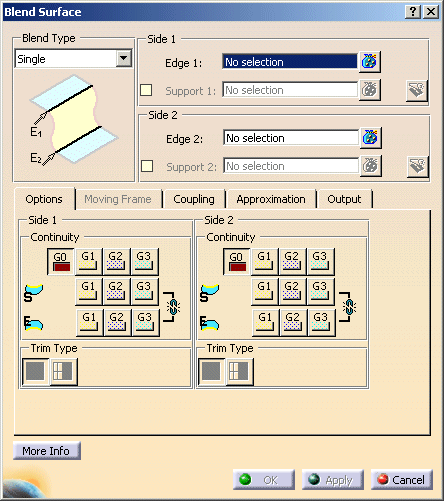The width and height of the screenshot is (444, 501).
Task: Select second trim type for Side 1
Action: (63, 371)
